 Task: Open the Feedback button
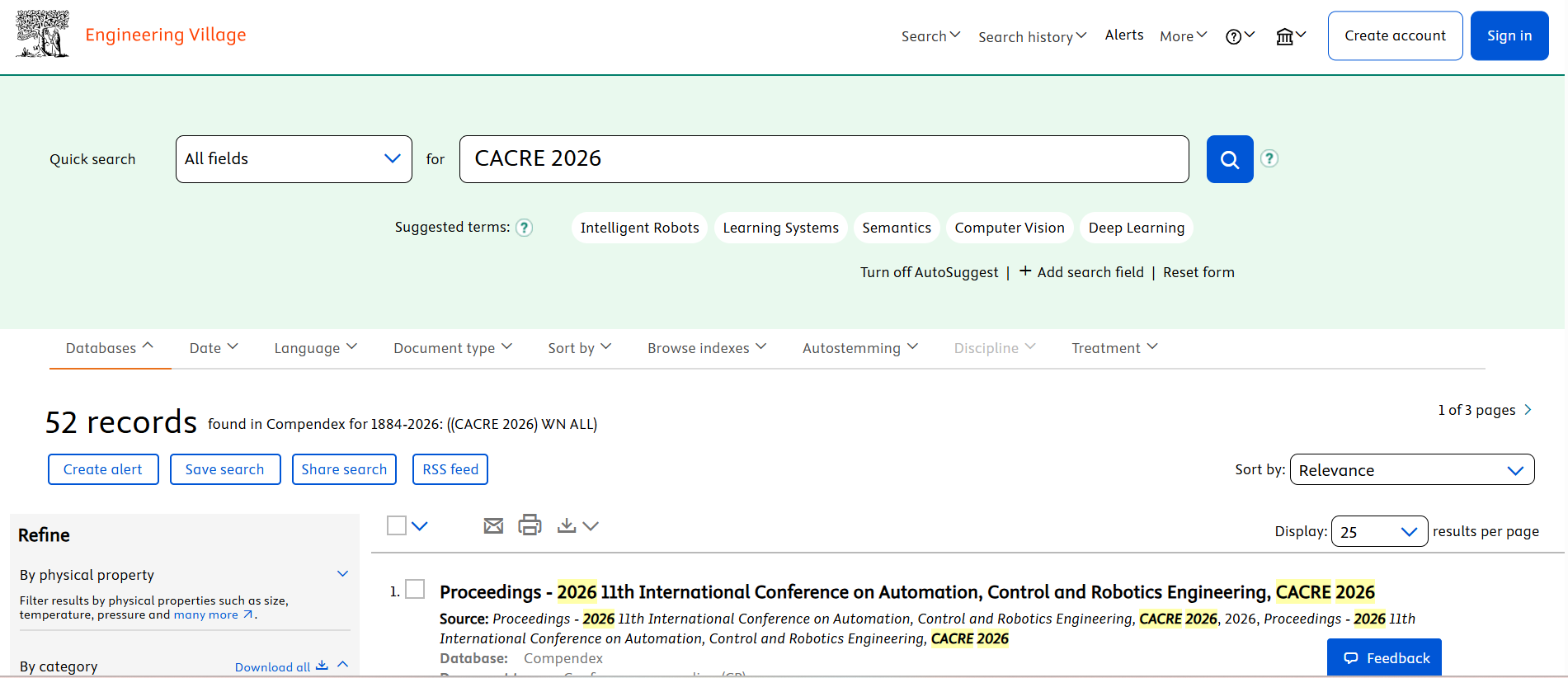(1384, 658)
